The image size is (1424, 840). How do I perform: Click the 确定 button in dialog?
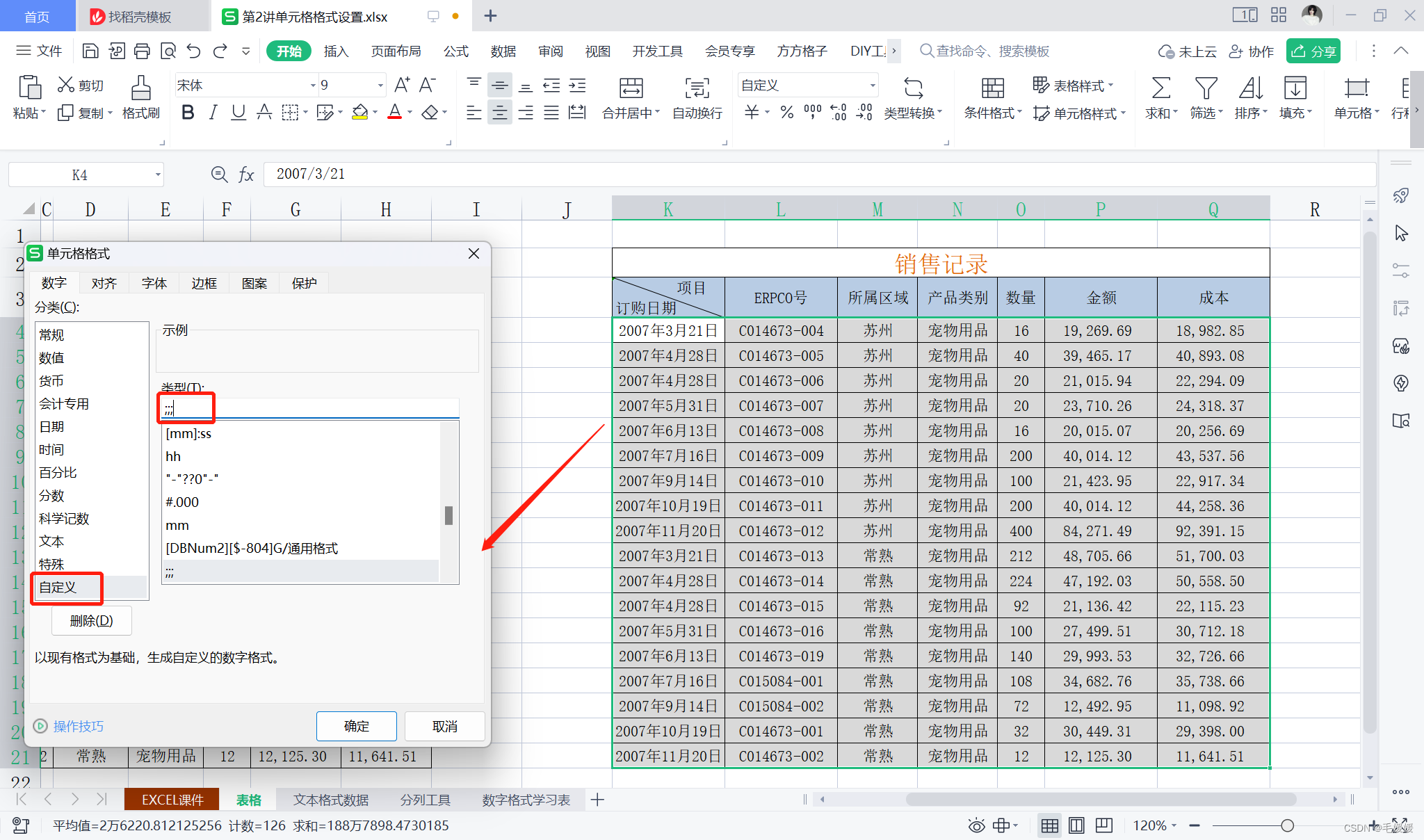pyautogui.click(x=356, y=726)
